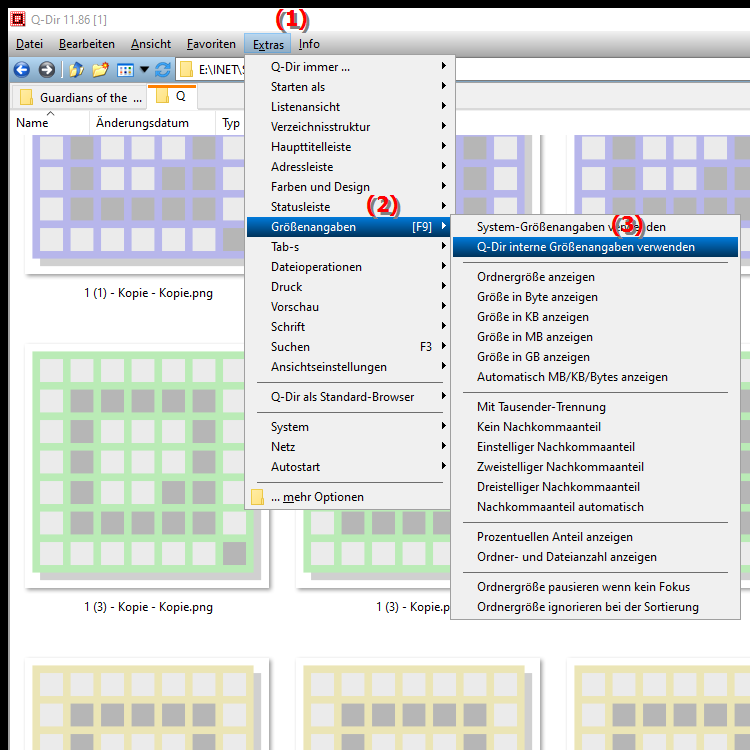Screen dimensions: 750x750
Task: Click the New folder icon
Action: (100, 70)
